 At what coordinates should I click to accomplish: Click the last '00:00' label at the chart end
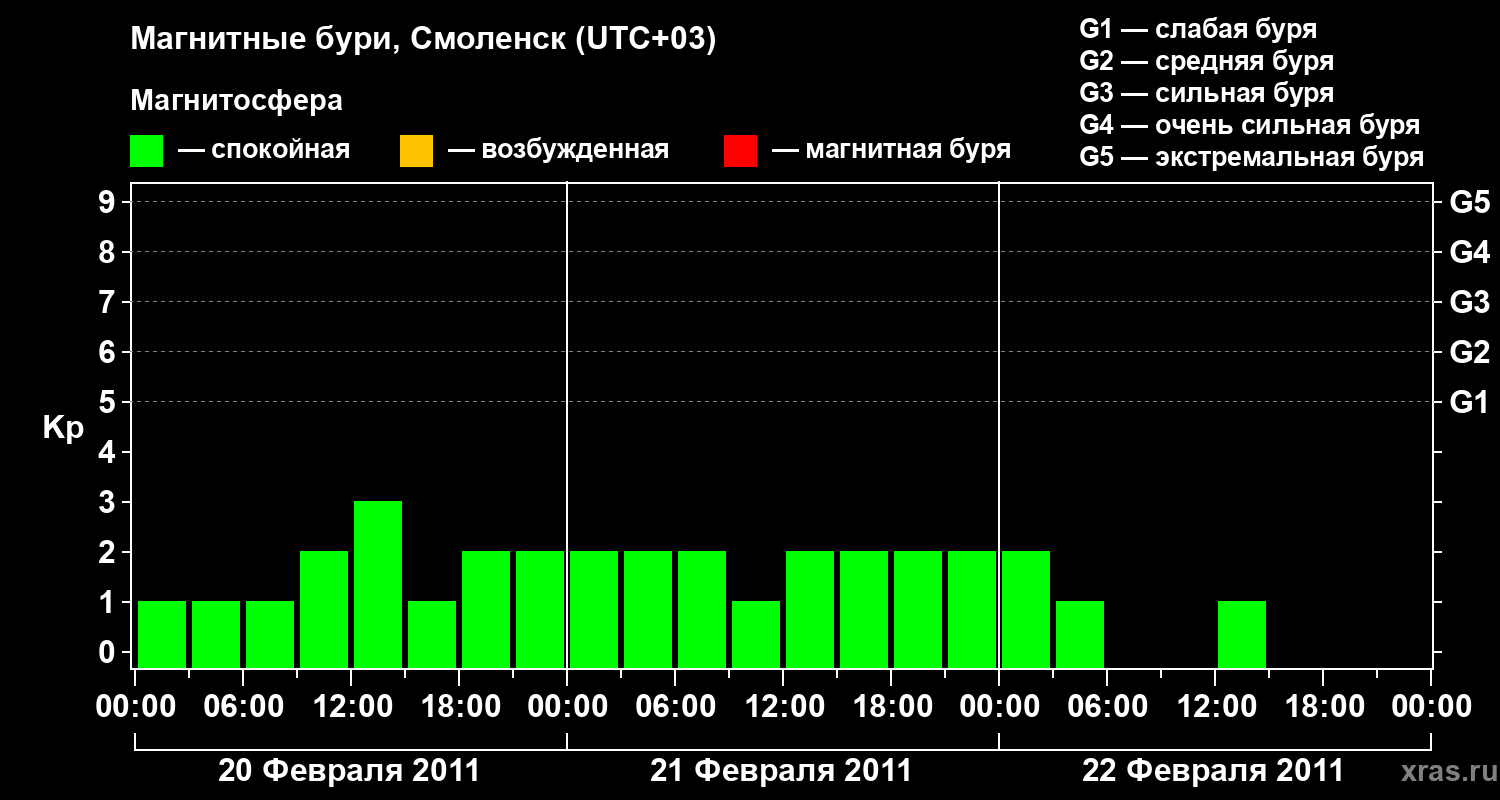(1431, 707)
